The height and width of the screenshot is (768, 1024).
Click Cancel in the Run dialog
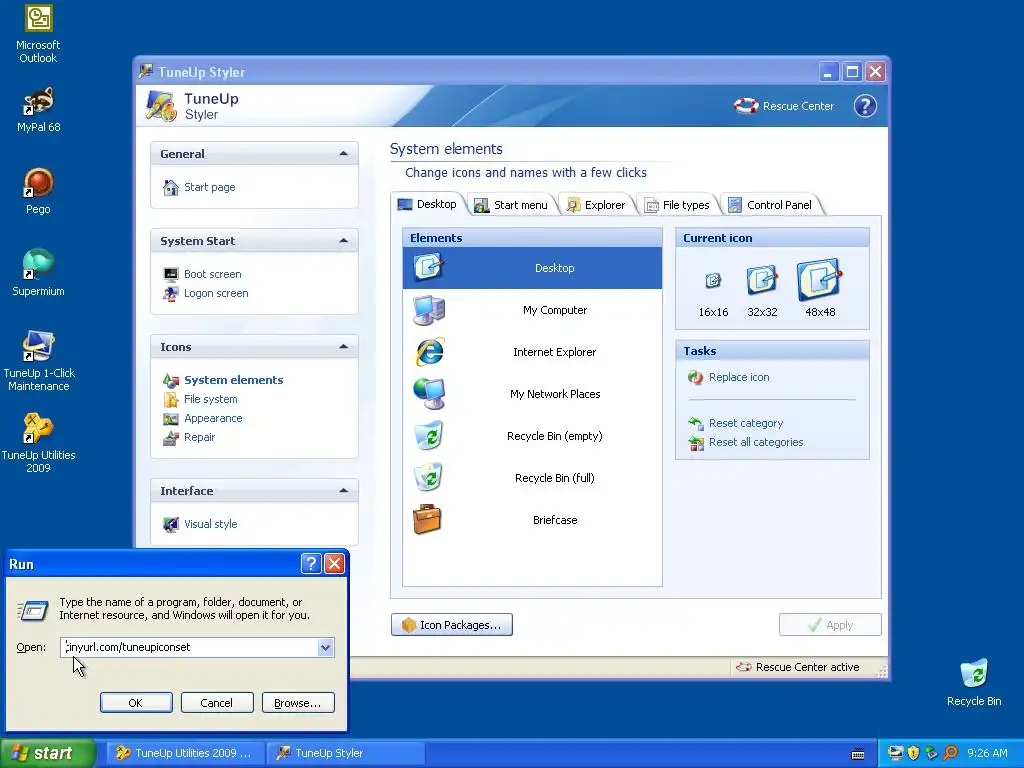point(217,703)
